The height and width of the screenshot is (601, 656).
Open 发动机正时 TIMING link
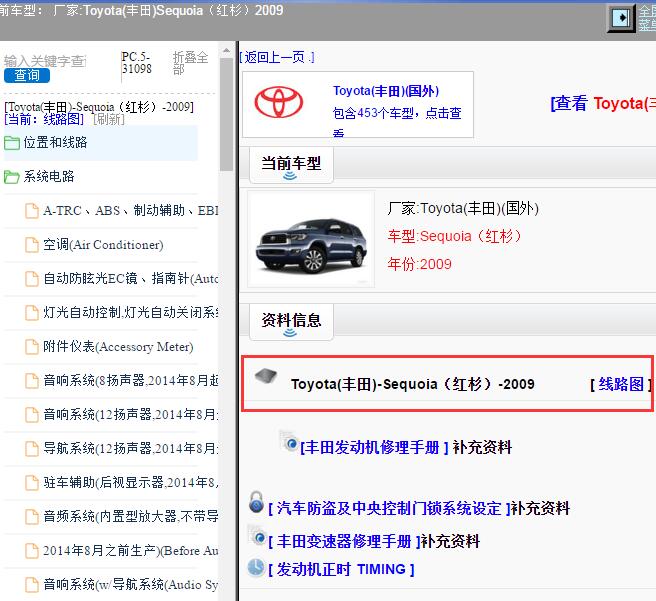pos(341,570)
